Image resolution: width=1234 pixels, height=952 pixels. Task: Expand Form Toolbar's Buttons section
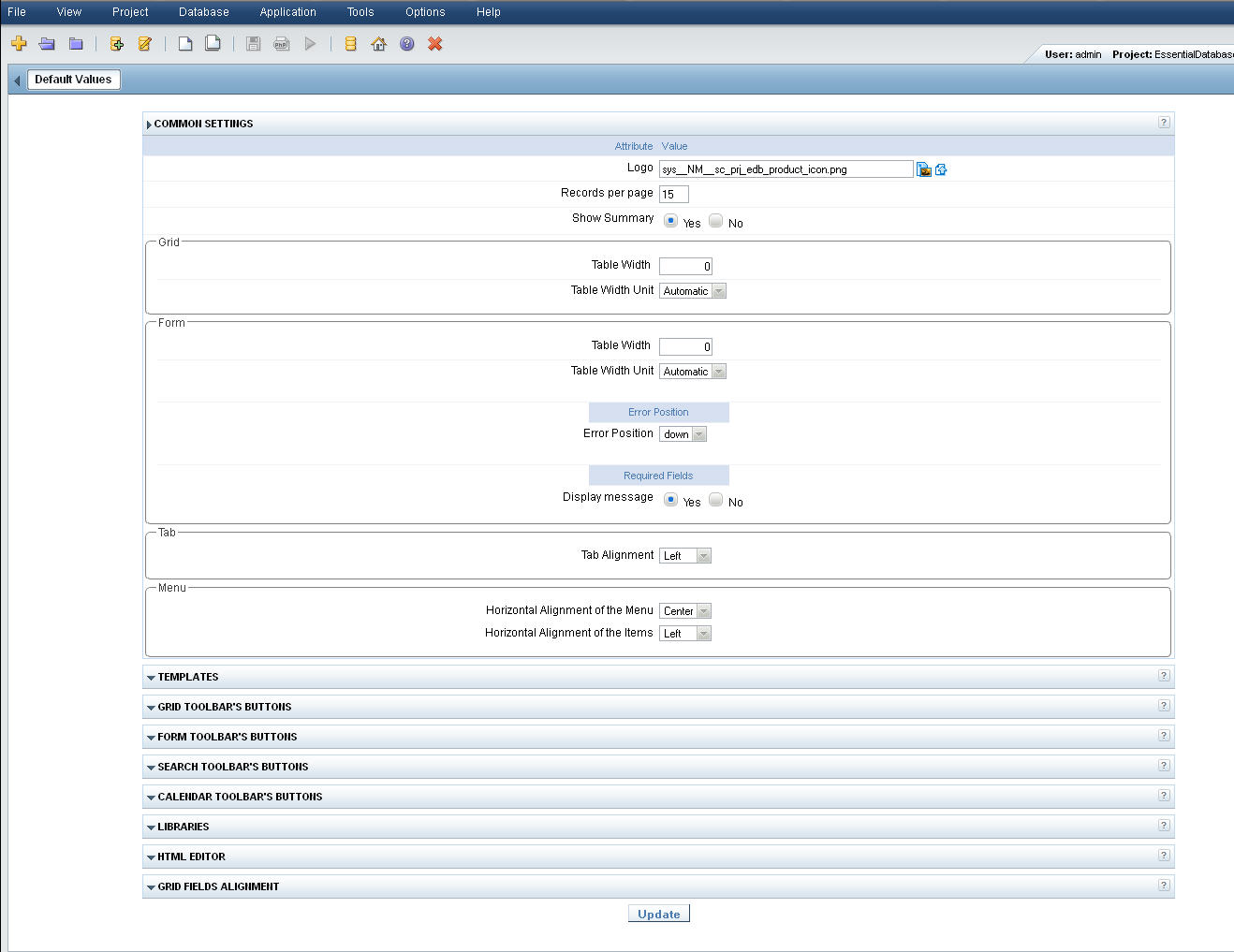point(151,738)
